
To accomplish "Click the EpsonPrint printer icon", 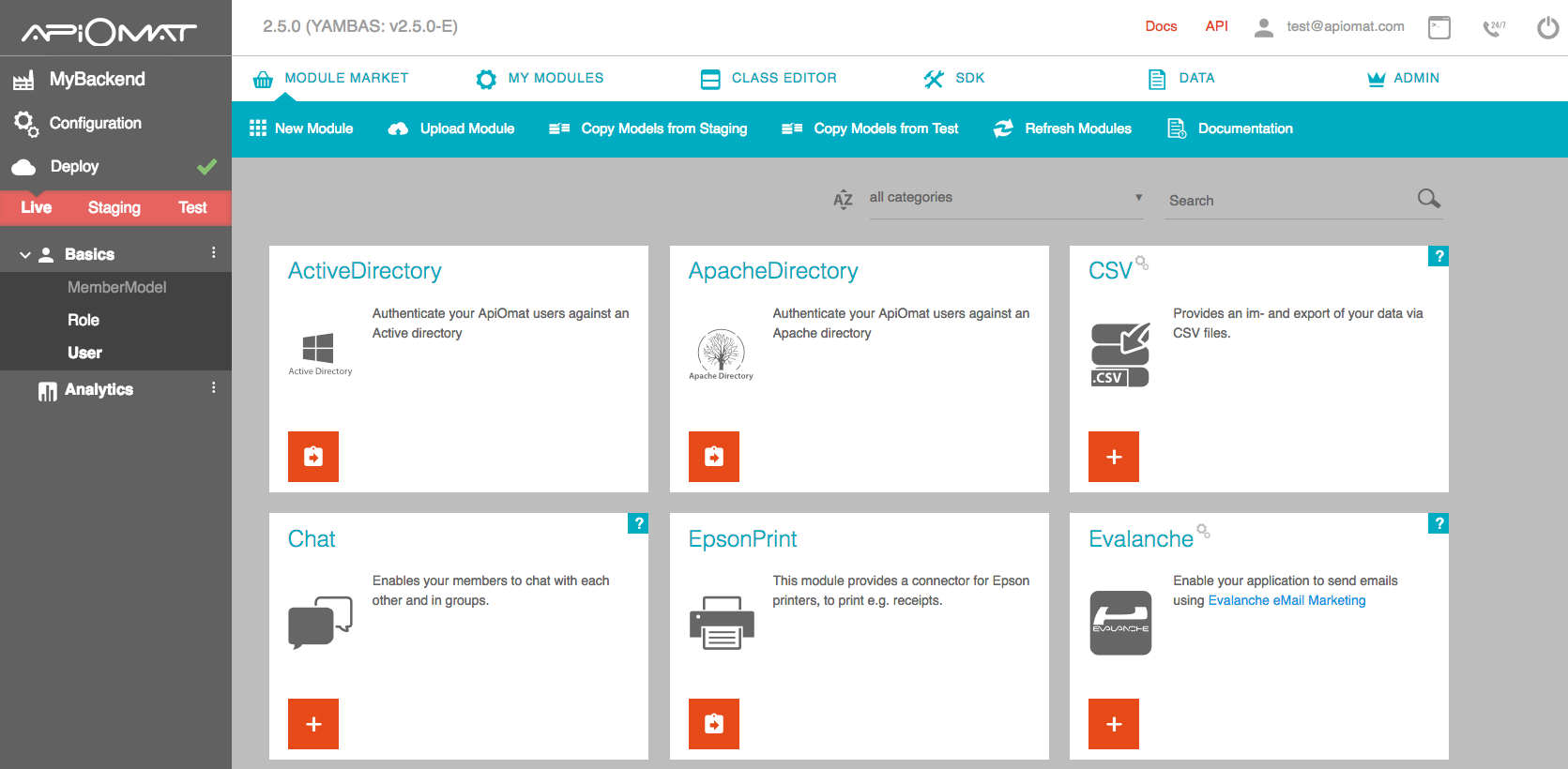I will coord(722,623).
